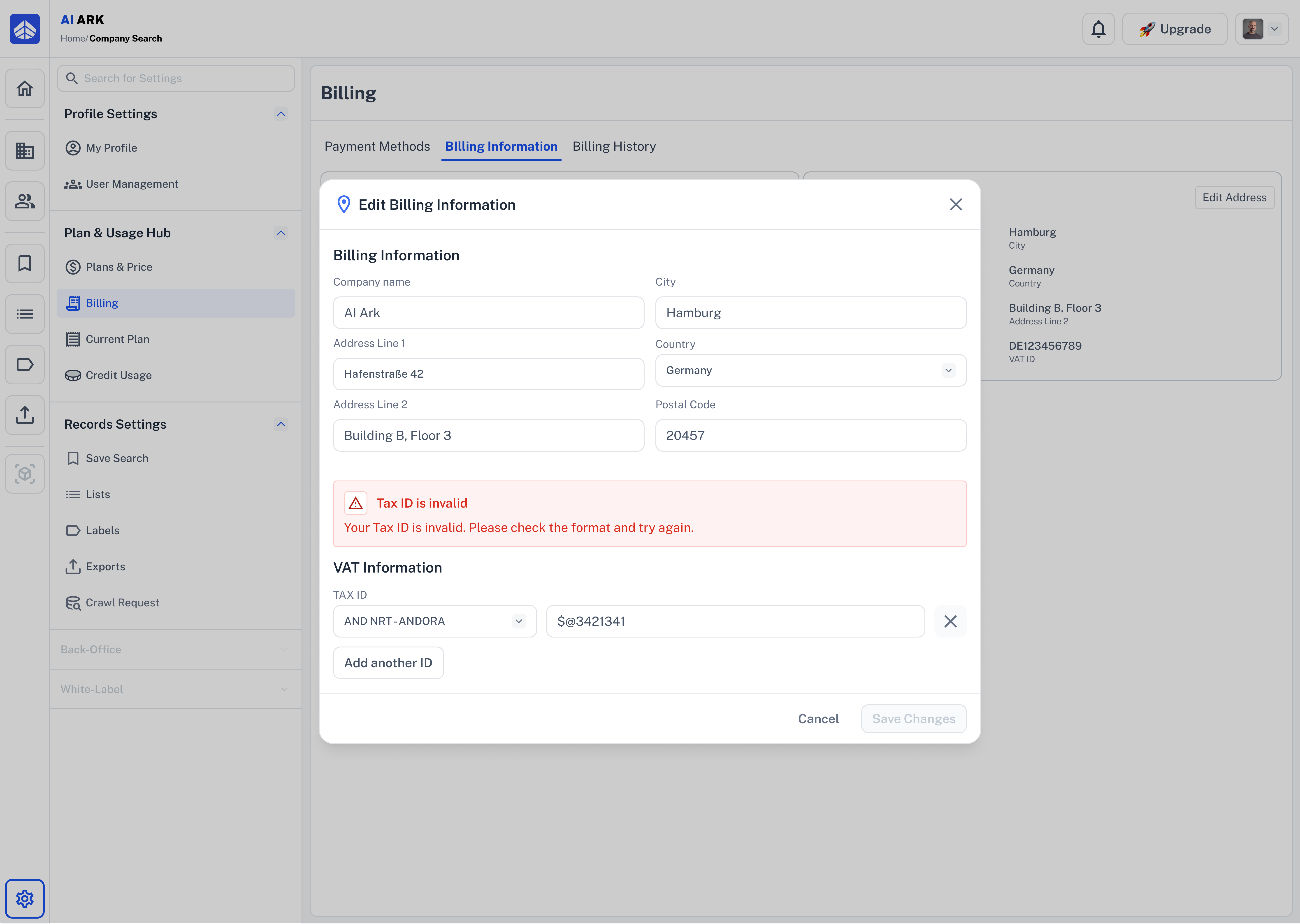Select the Billing Information tab
This screenshot has height=924, width=1300.
(x=501, y=147)
